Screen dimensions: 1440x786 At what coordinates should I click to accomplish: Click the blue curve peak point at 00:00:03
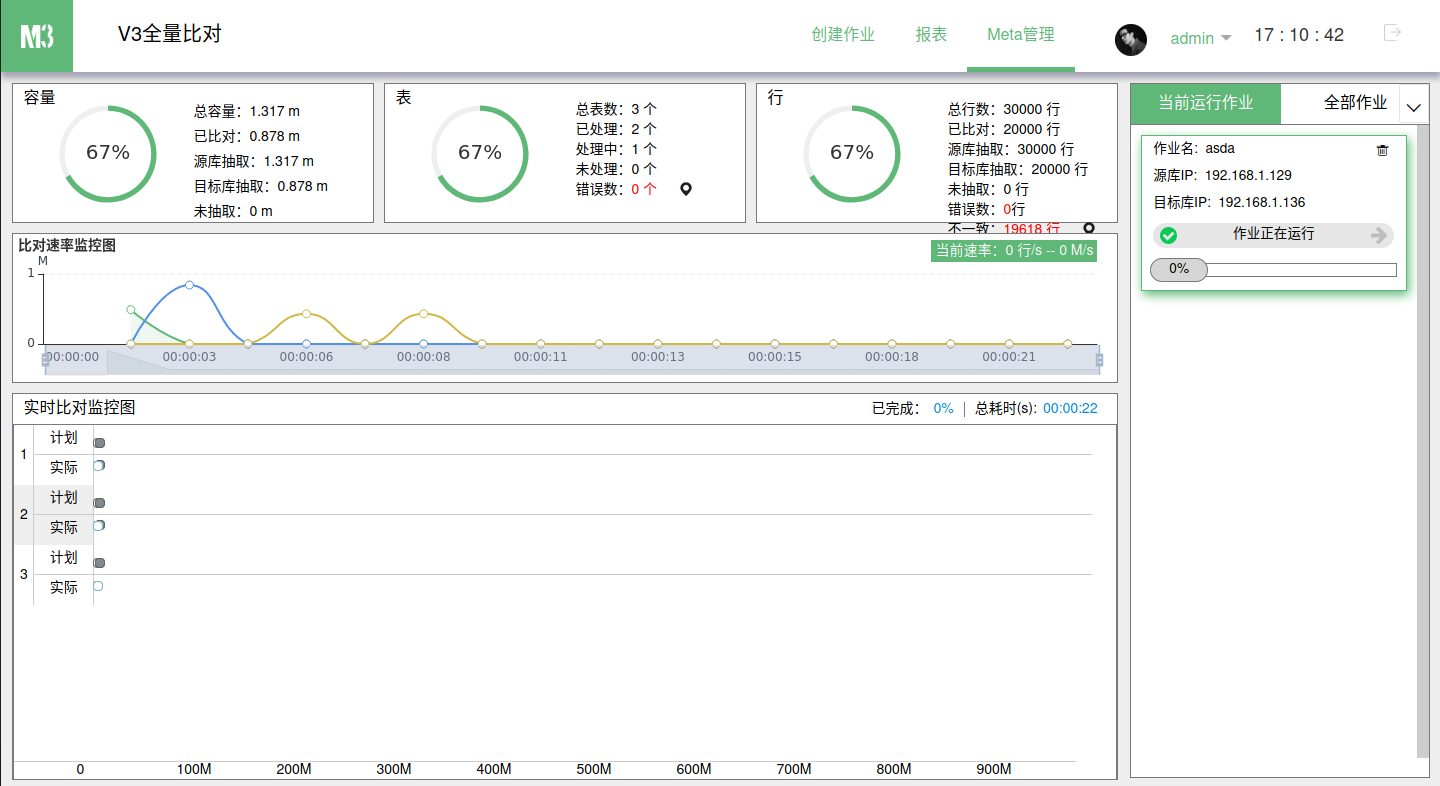click(189, 285)
